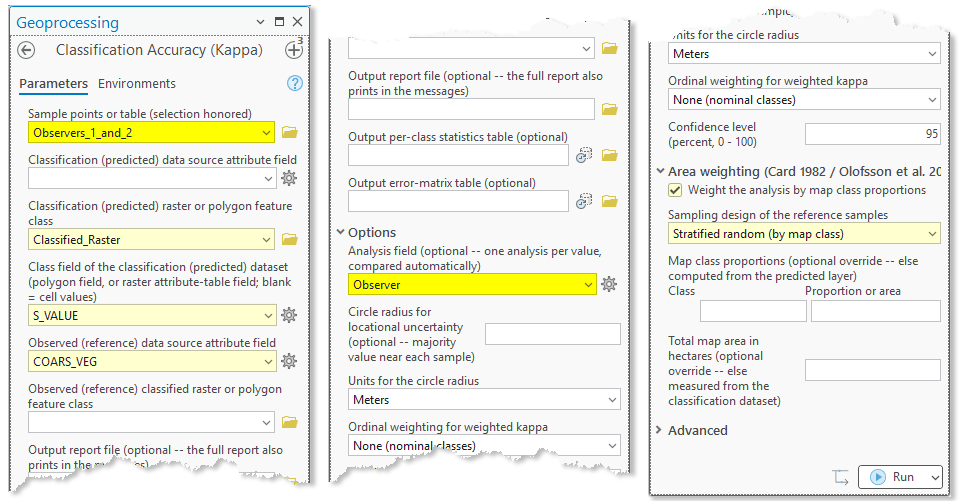This screenshot has width=966, height=501.
Task: Open gear icon next to Observer analysis field
Action: (609, 284)
